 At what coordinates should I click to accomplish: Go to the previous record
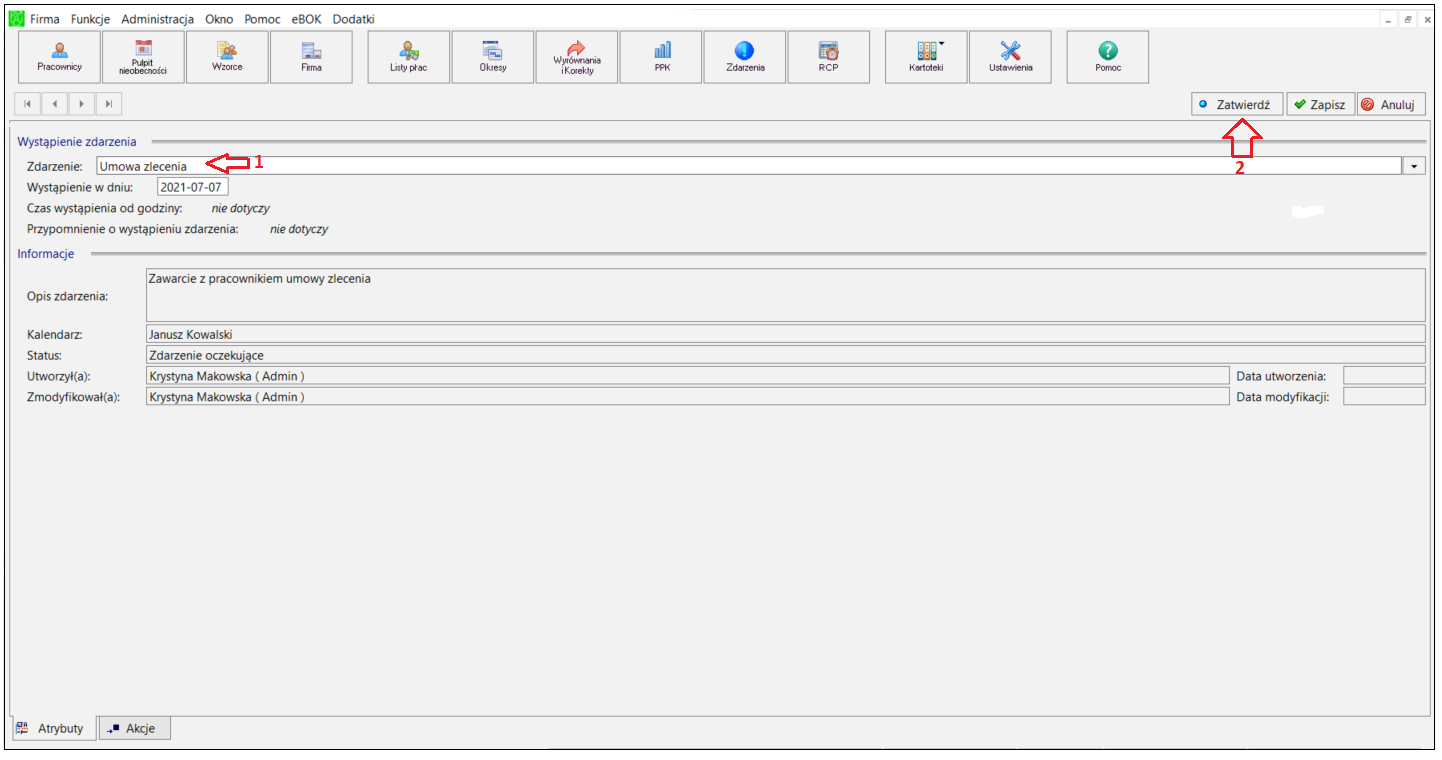coord(54,104)
